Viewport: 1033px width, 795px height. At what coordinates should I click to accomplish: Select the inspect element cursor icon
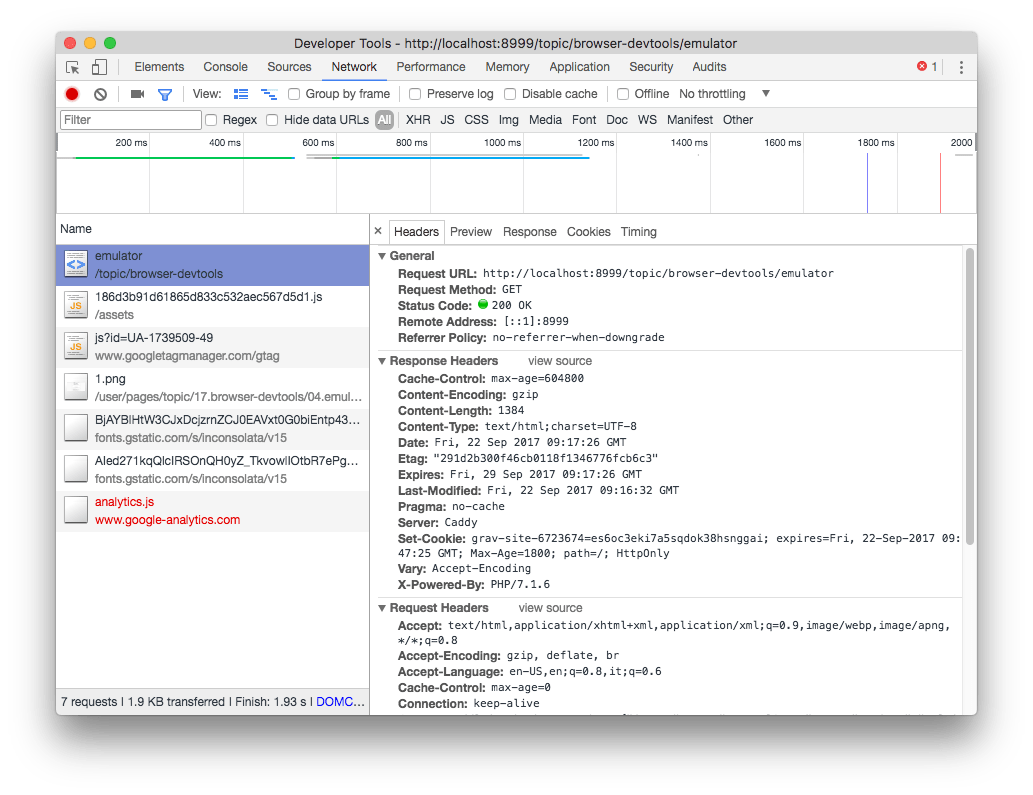tap(71, 66)
